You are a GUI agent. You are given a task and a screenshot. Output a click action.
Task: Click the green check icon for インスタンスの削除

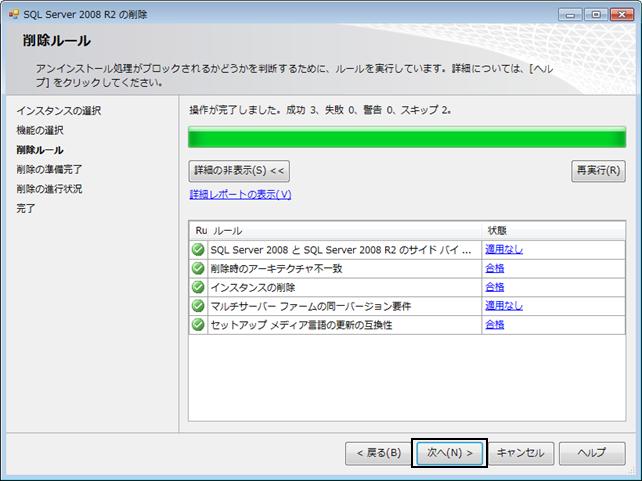(x=198, y=287)
